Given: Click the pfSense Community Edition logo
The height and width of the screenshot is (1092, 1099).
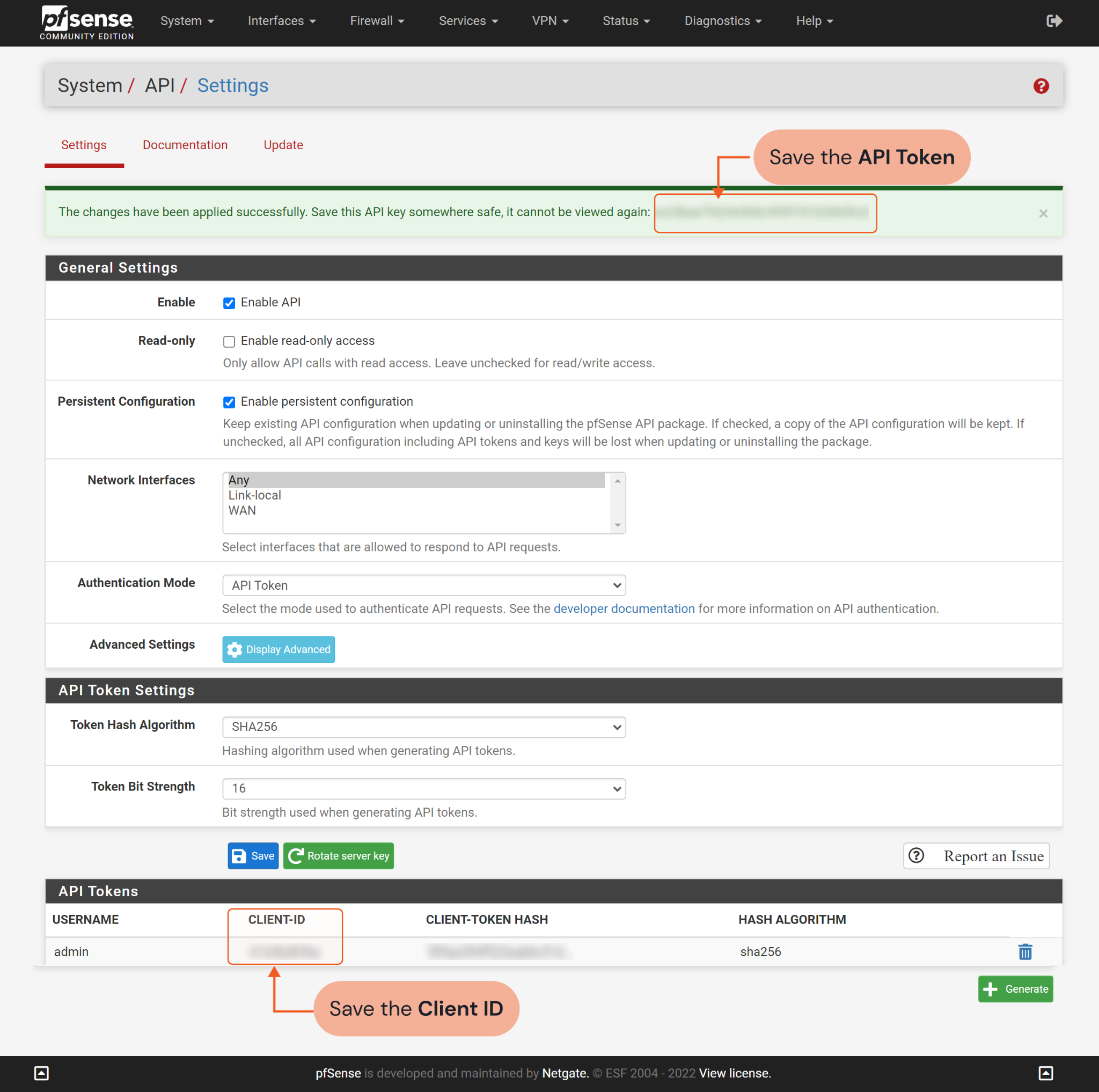Looking at the screenshot, I should pyautogui.click(x=87, y=23).
